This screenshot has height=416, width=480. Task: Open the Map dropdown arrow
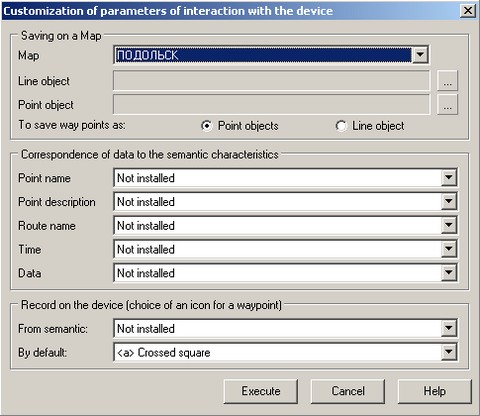point(420,55)
